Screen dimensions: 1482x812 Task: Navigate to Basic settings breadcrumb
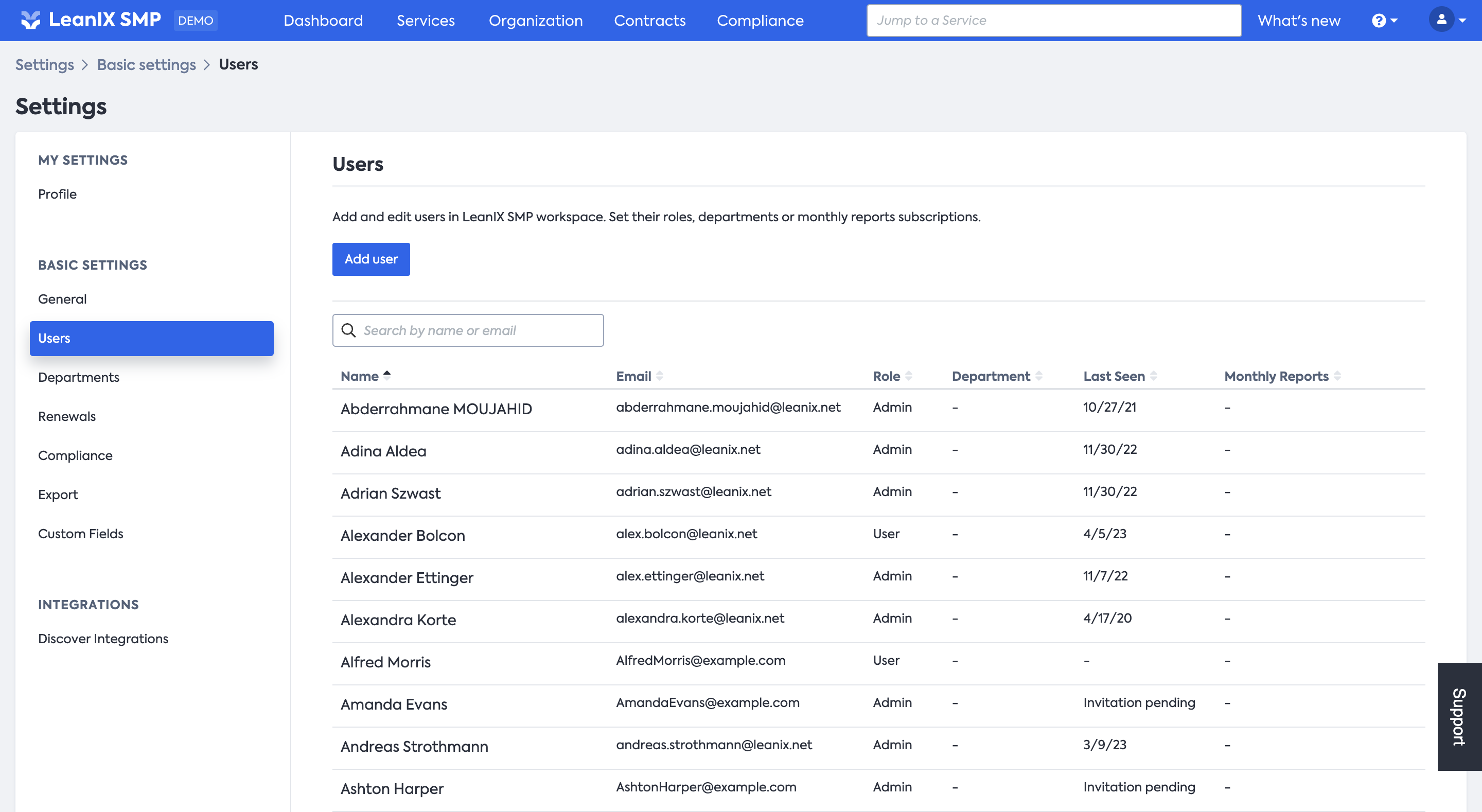(146, 64)
